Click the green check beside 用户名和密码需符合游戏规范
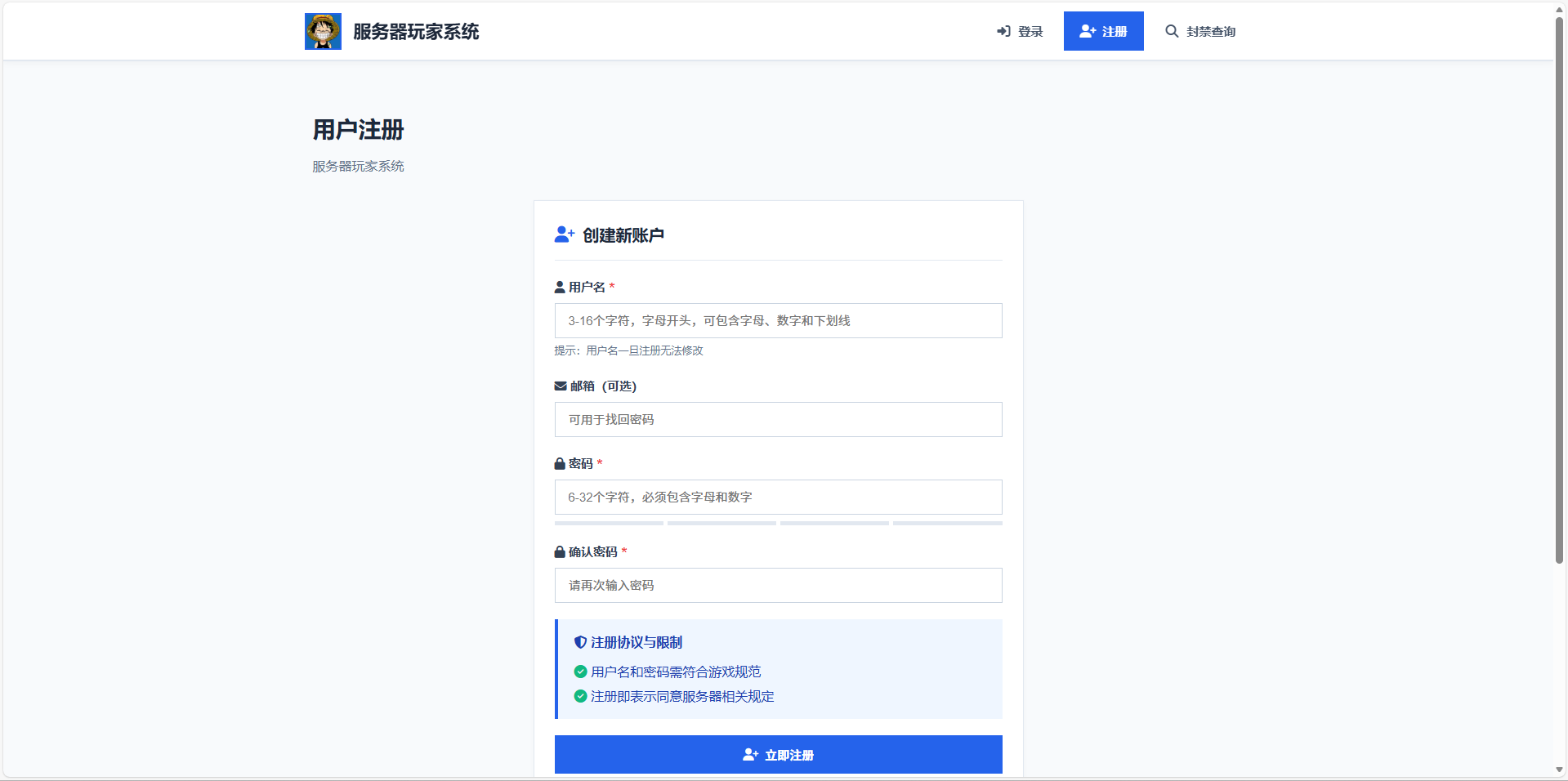Image resolution: width=1568 pixels, height=781 pixels. [x=580, y=672]
